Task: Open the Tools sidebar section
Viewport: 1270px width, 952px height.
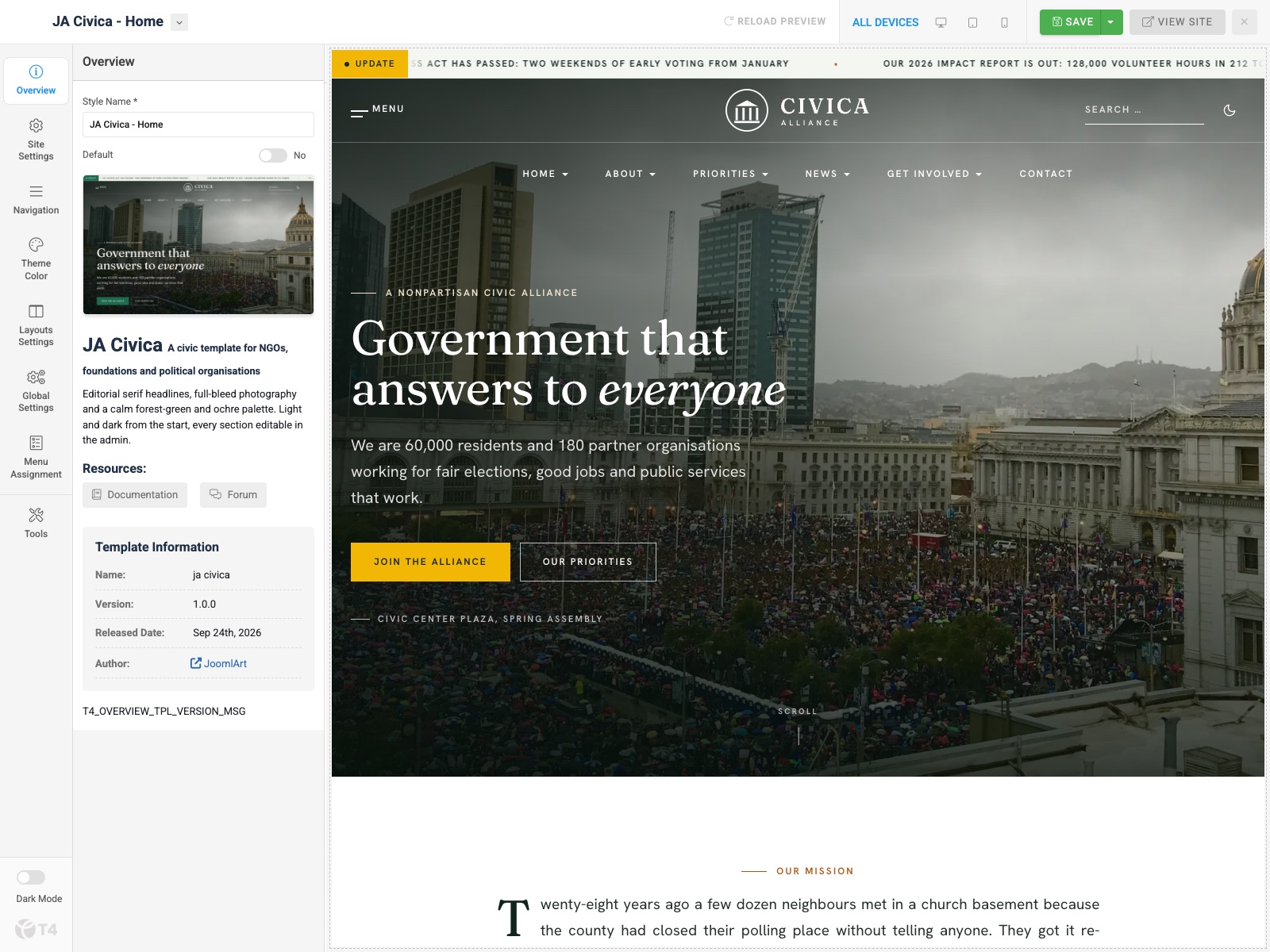Action: (36, 523)
